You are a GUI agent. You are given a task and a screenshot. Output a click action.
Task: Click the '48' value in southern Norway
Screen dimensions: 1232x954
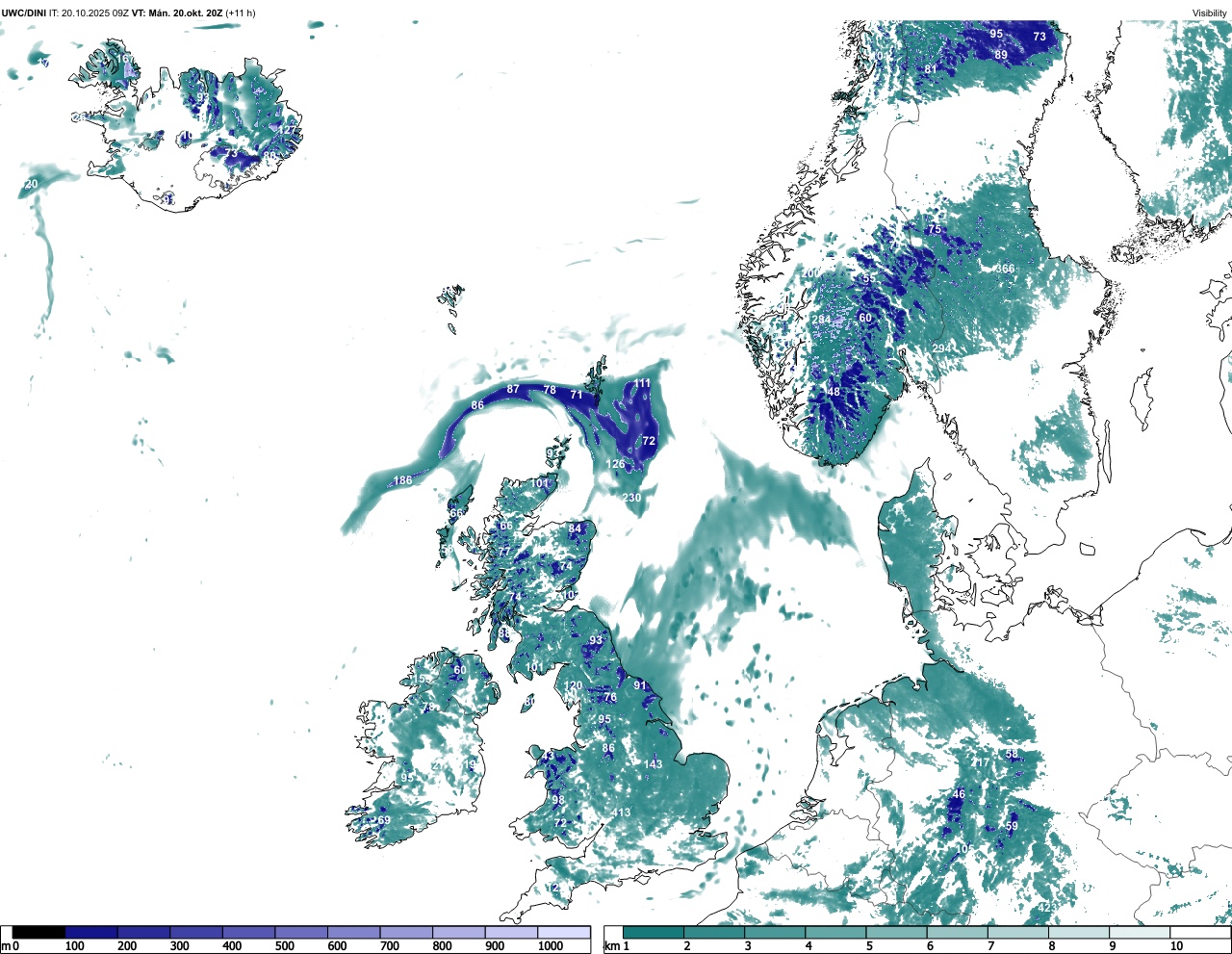click(x=834, y=392)
